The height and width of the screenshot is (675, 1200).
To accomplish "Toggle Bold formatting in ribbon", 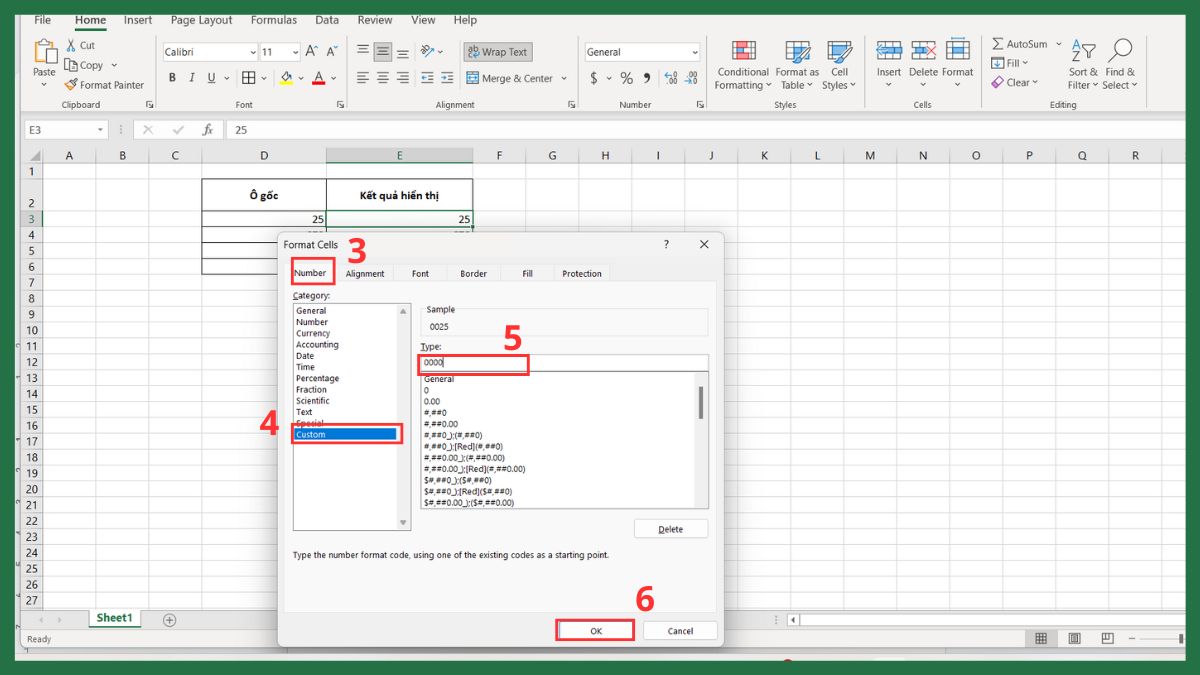I will tap(172, 78).
